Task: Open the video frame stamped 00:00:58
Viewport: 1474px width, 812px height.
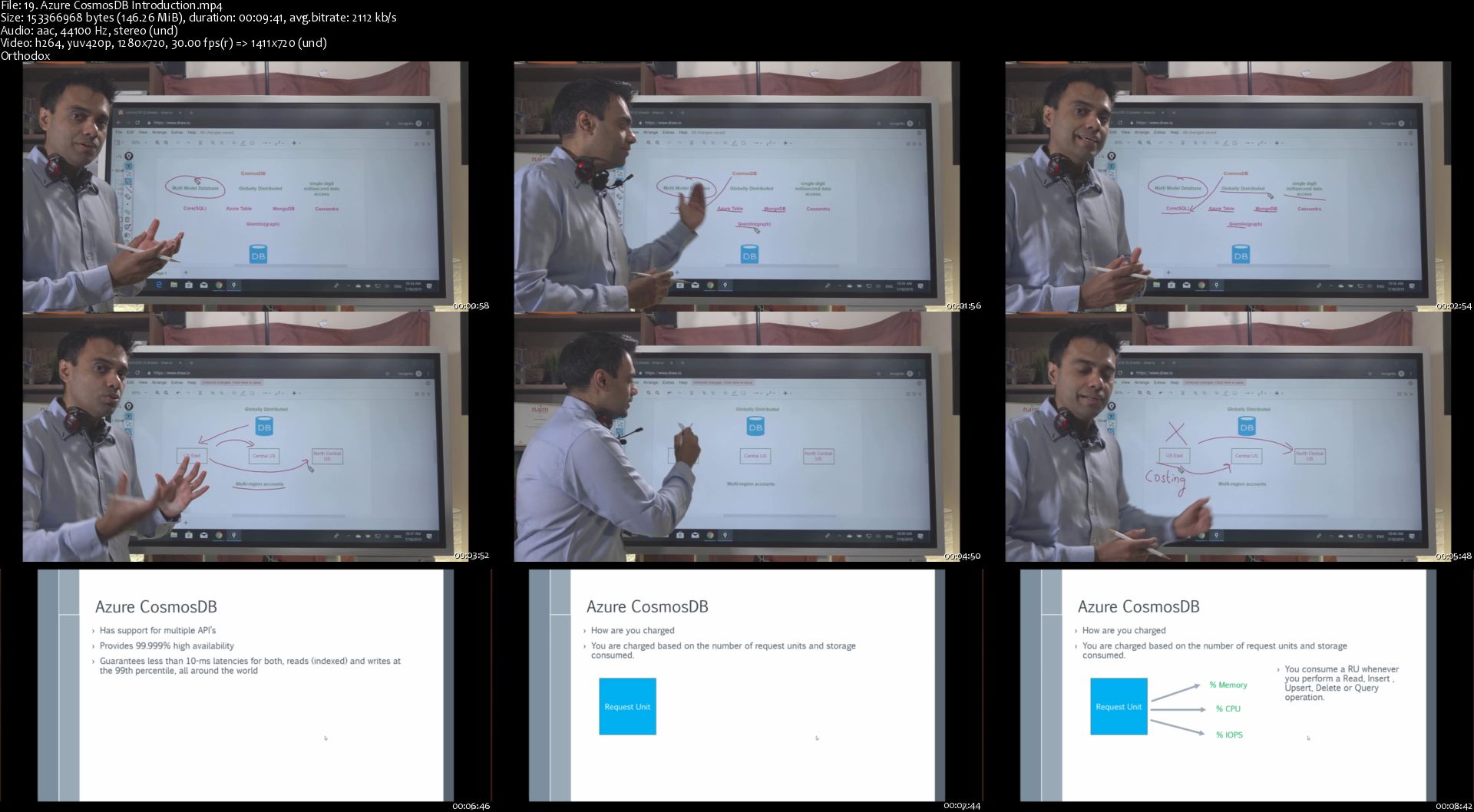Action: (x=246, y=186)
